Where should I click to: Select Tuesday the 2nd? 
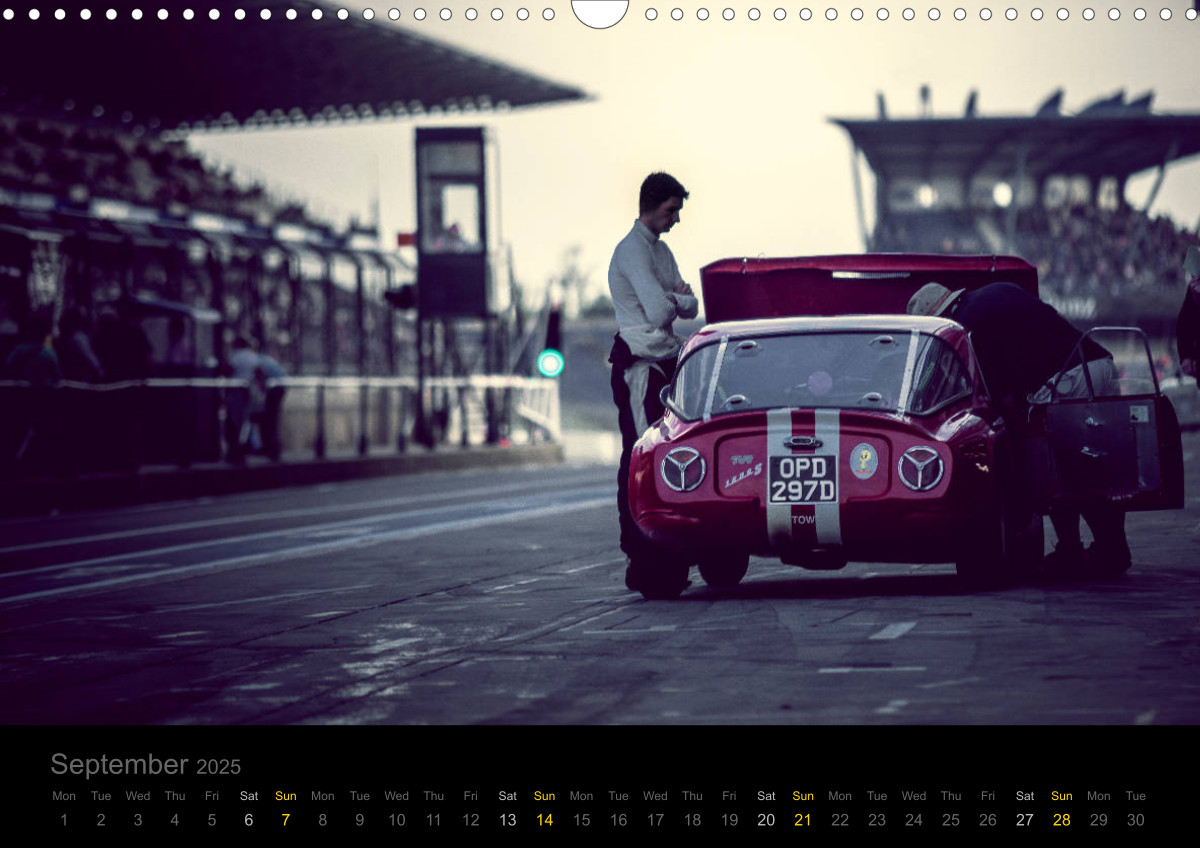pyautogui.click(x=101, y=820)
